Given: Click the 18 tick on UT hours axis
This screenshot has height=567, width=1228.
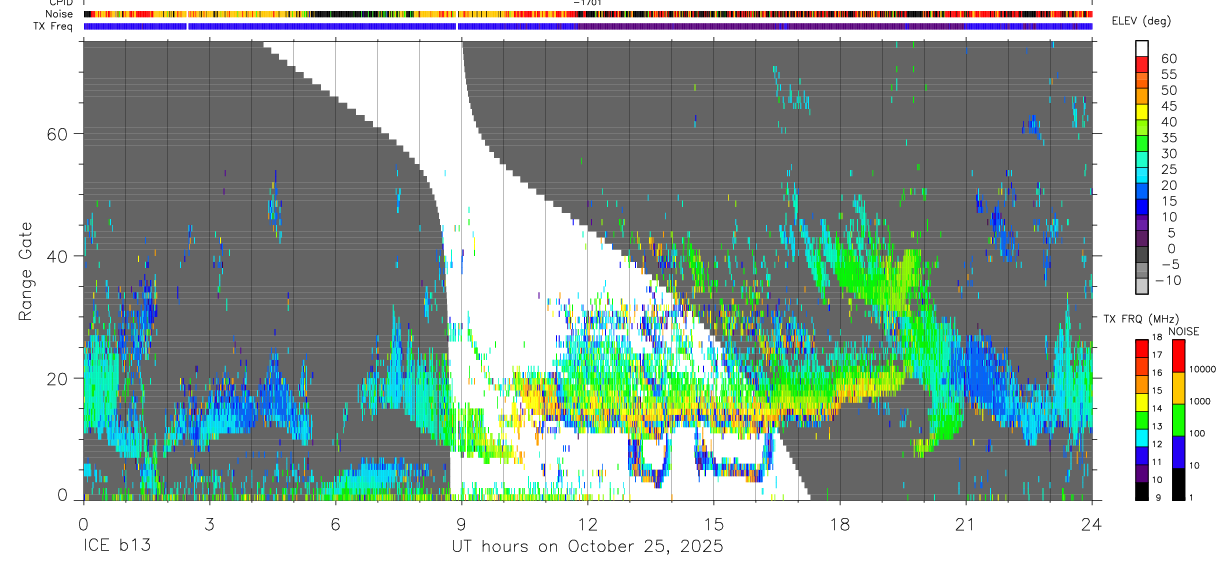Looking at the screenshot, I should pyautogui.click(x=840, y=523).
